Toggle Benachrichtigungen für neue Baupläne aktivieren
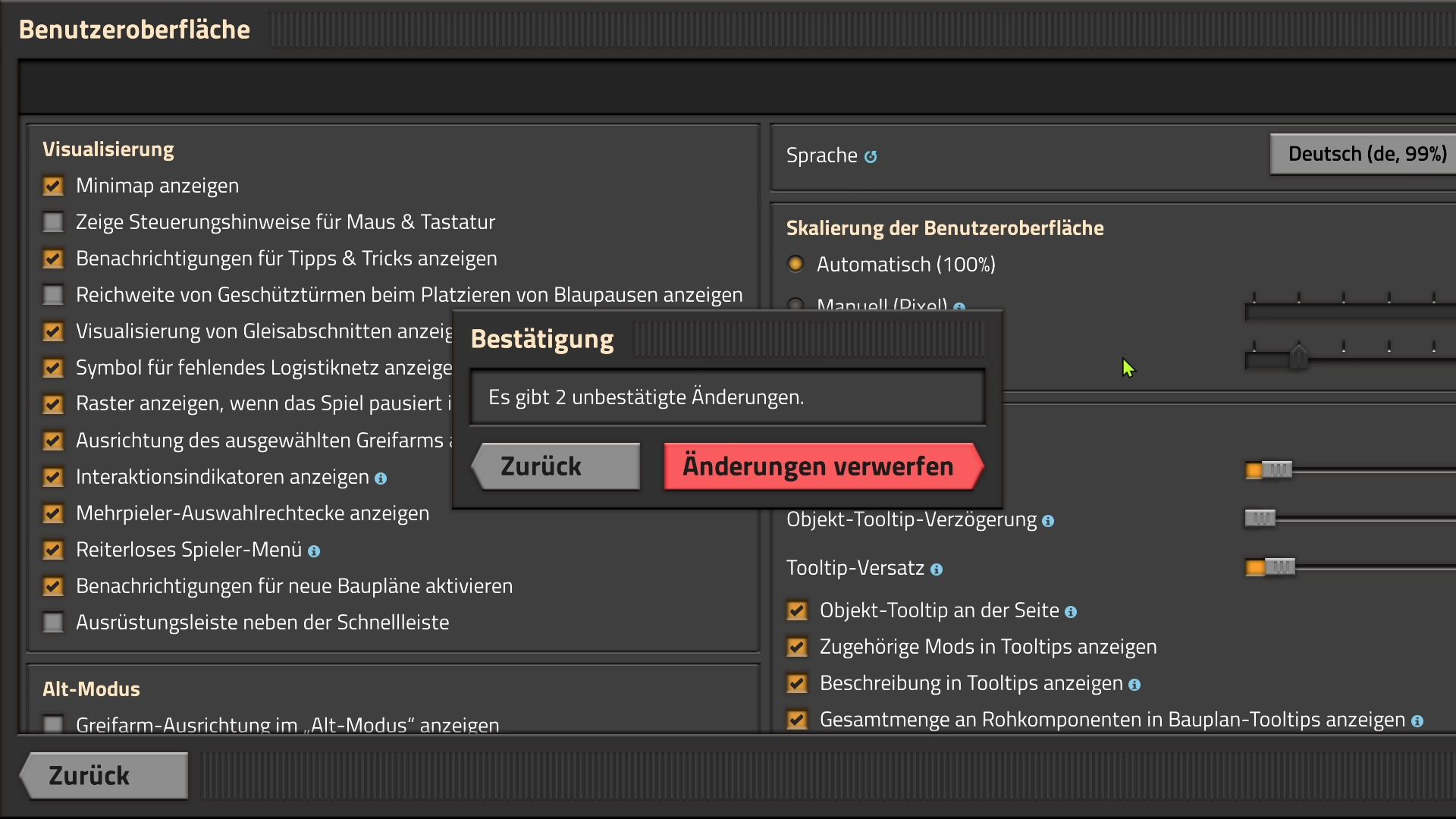 tap(53, 586)
